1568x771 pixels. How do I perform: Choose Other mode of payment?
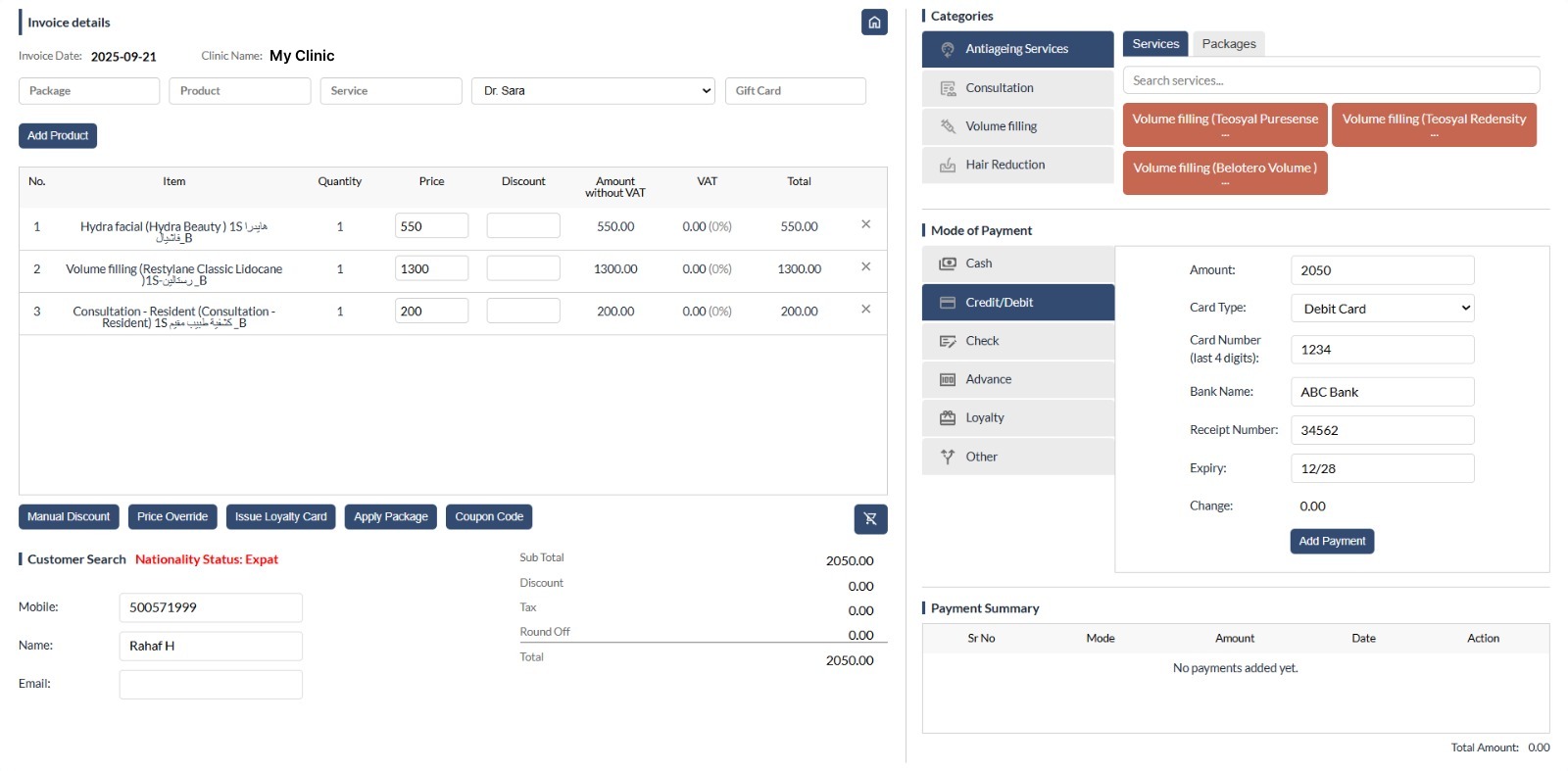[x=1018, y=457]
